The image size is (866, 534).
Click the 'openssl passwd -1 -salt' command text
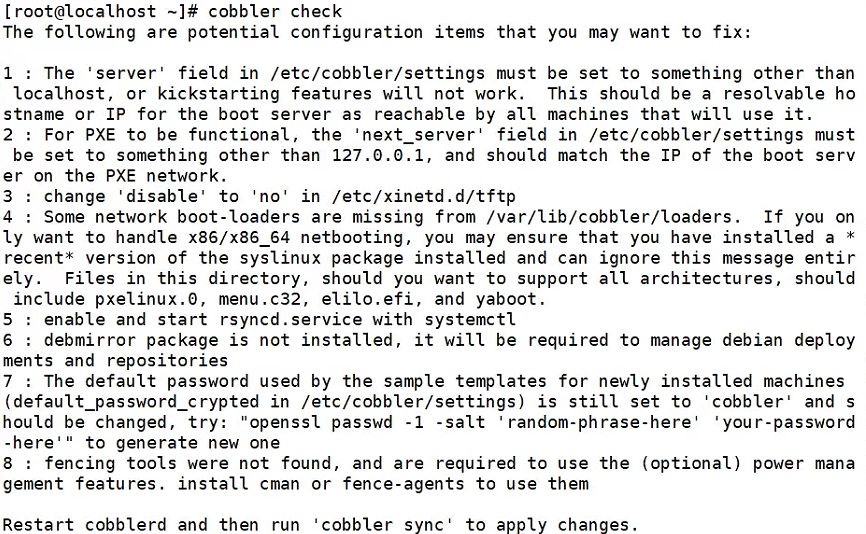coord(367,422)
